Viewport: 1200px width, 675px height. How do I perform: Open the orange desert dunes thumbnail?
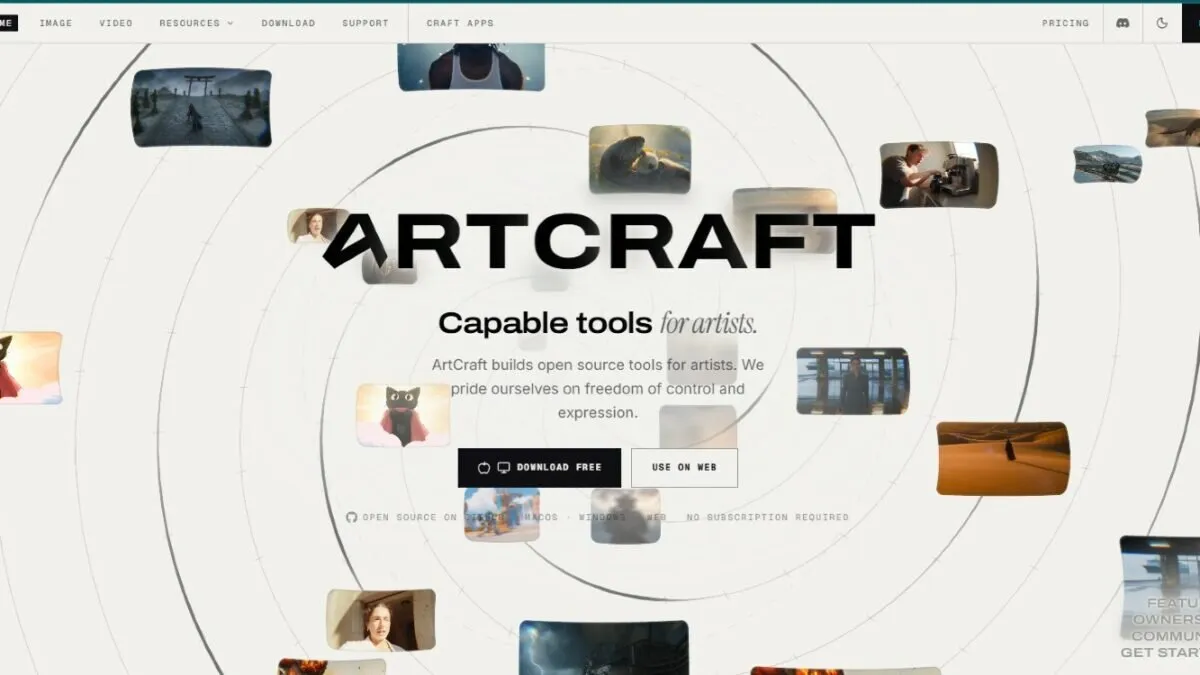coord(1003,458)
